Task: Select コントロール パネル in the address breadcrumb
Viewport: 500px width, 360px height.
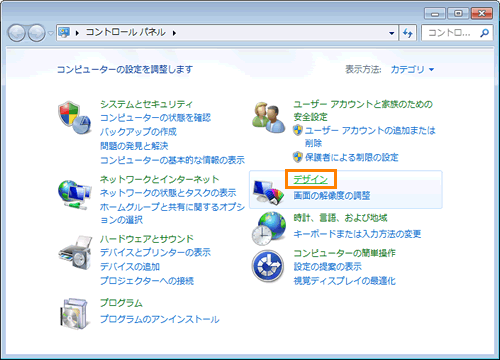Action: point(126,32)
